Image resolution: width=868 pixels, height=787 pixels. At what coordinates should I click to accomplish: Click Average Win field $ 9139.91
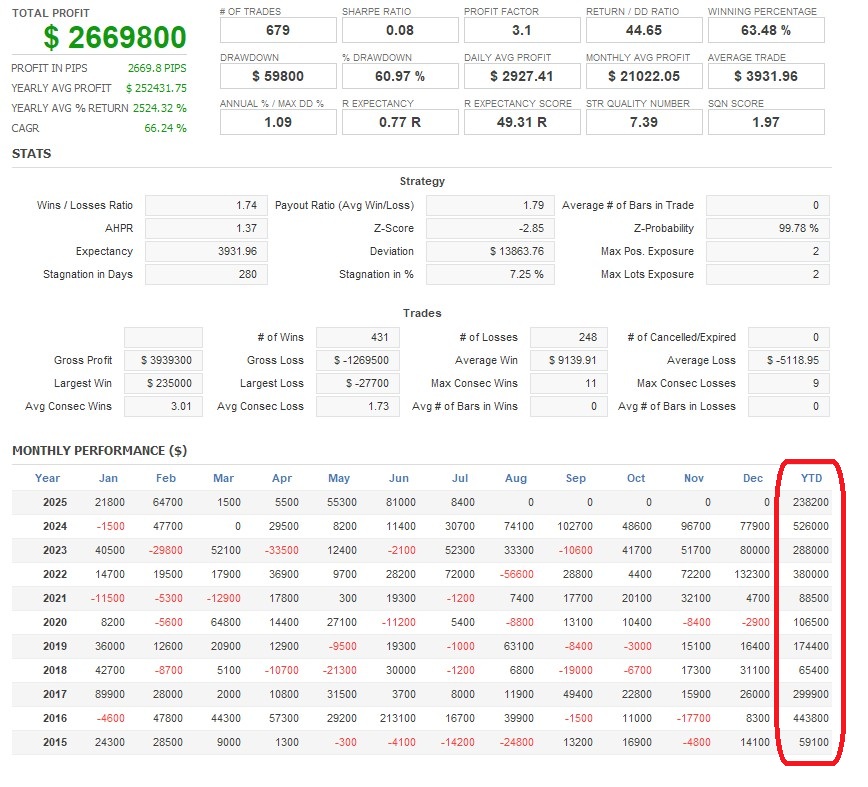tap(569, 360)
